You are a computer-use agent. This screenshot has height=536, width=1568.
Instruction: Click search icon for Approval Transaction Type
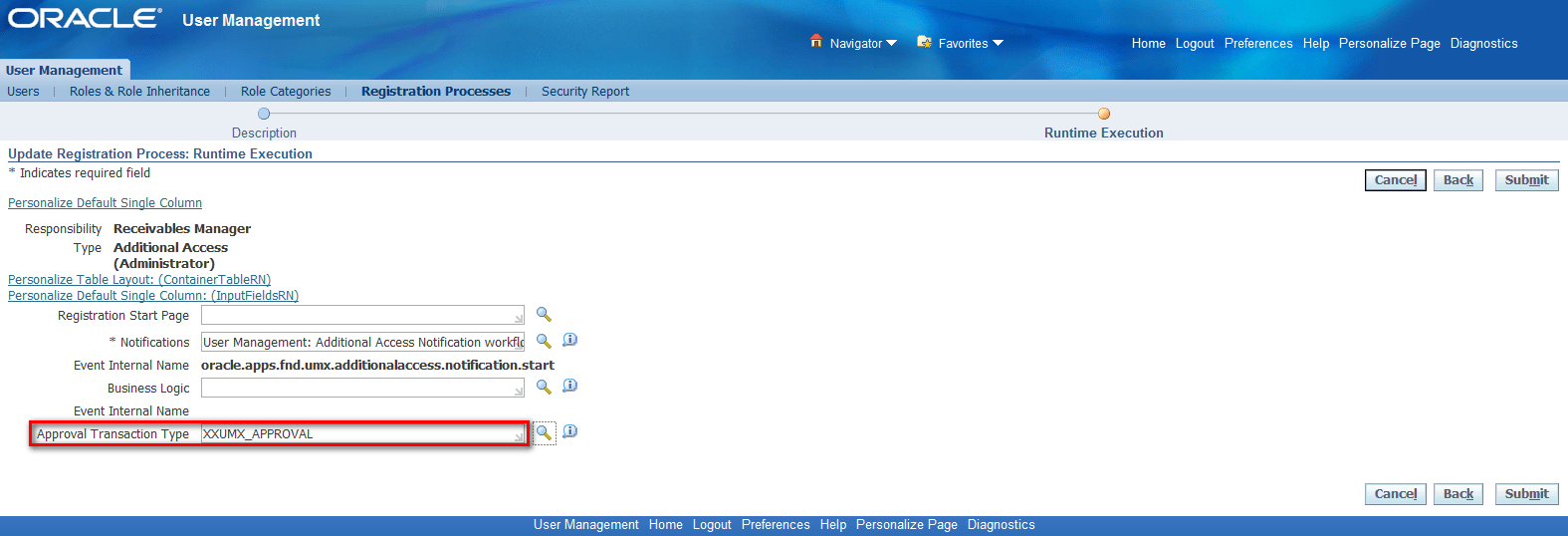(x=544, y=432)
